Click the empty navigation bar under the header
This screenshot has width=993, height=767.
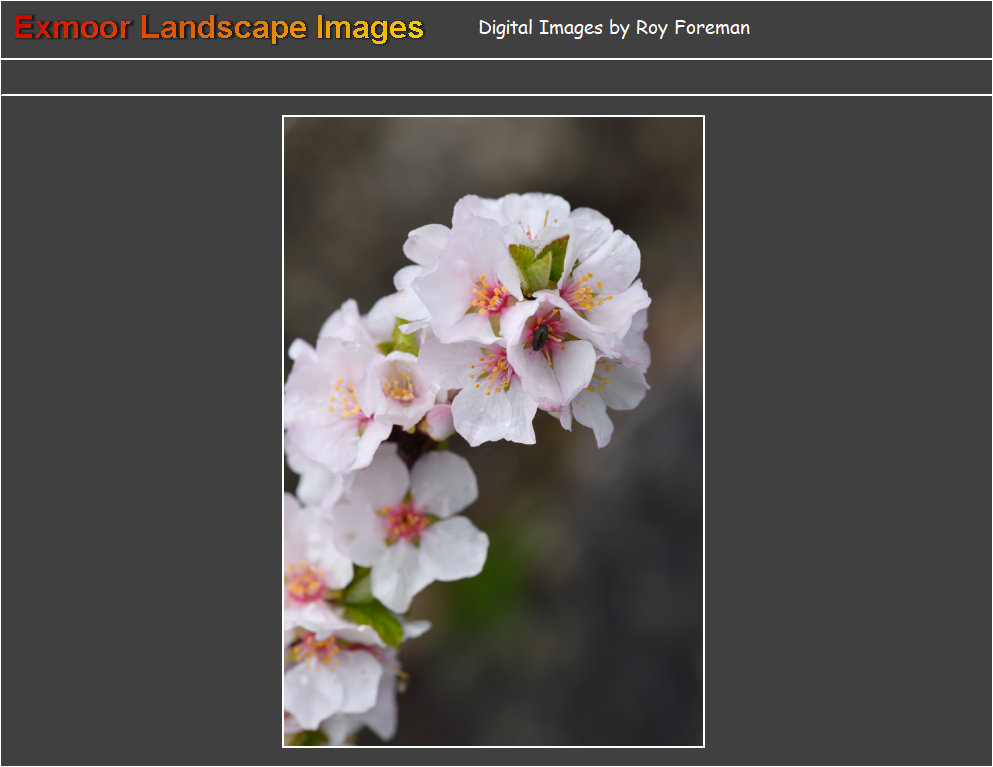(496, 77)
